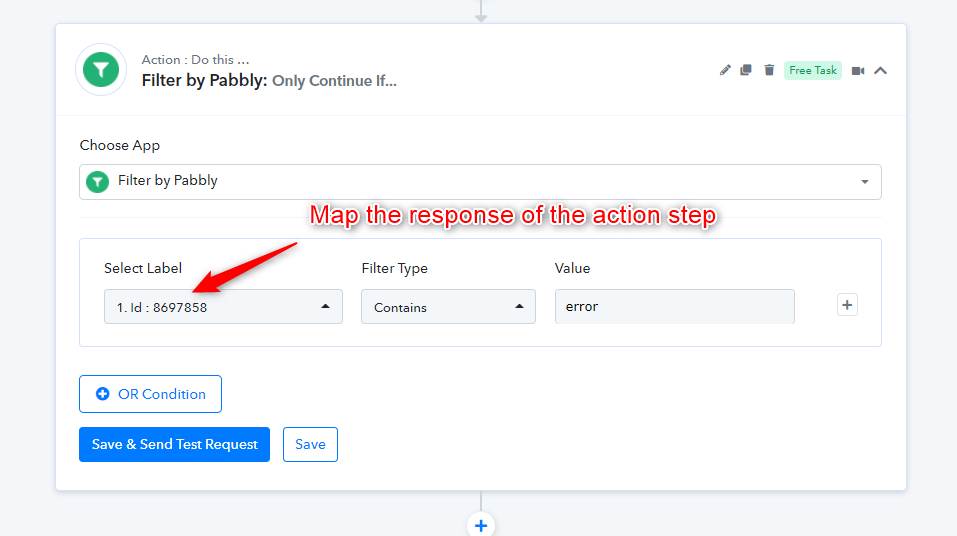Click the pencil edit icon in header
The image size is (957, 536).
(724, 70)
